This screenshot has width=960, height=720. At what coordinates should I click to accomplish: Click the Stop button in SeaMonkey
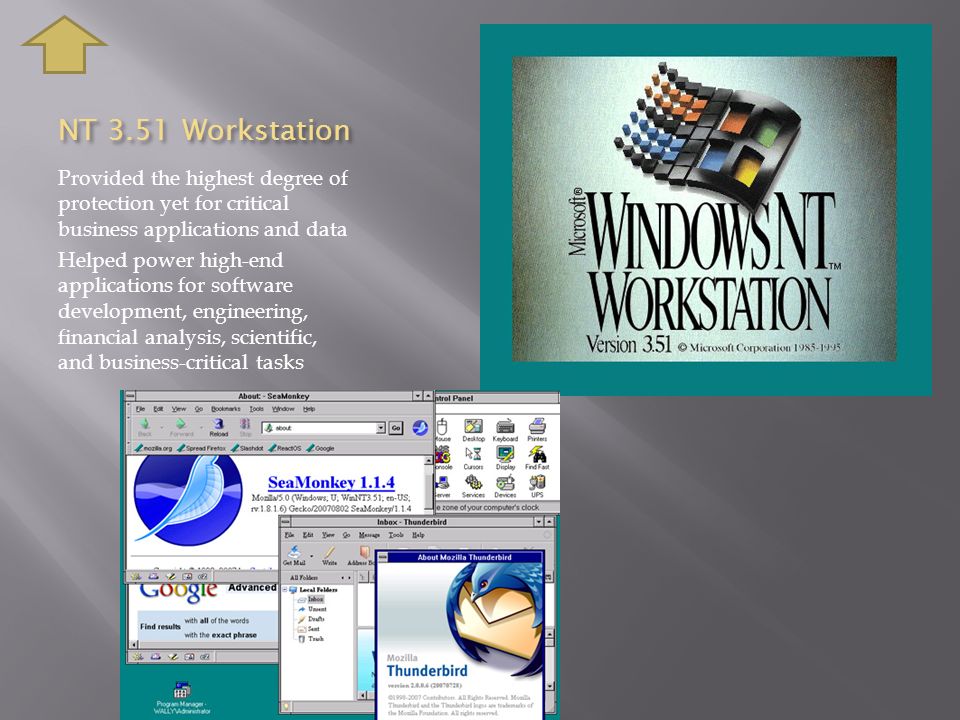point(245,427)
